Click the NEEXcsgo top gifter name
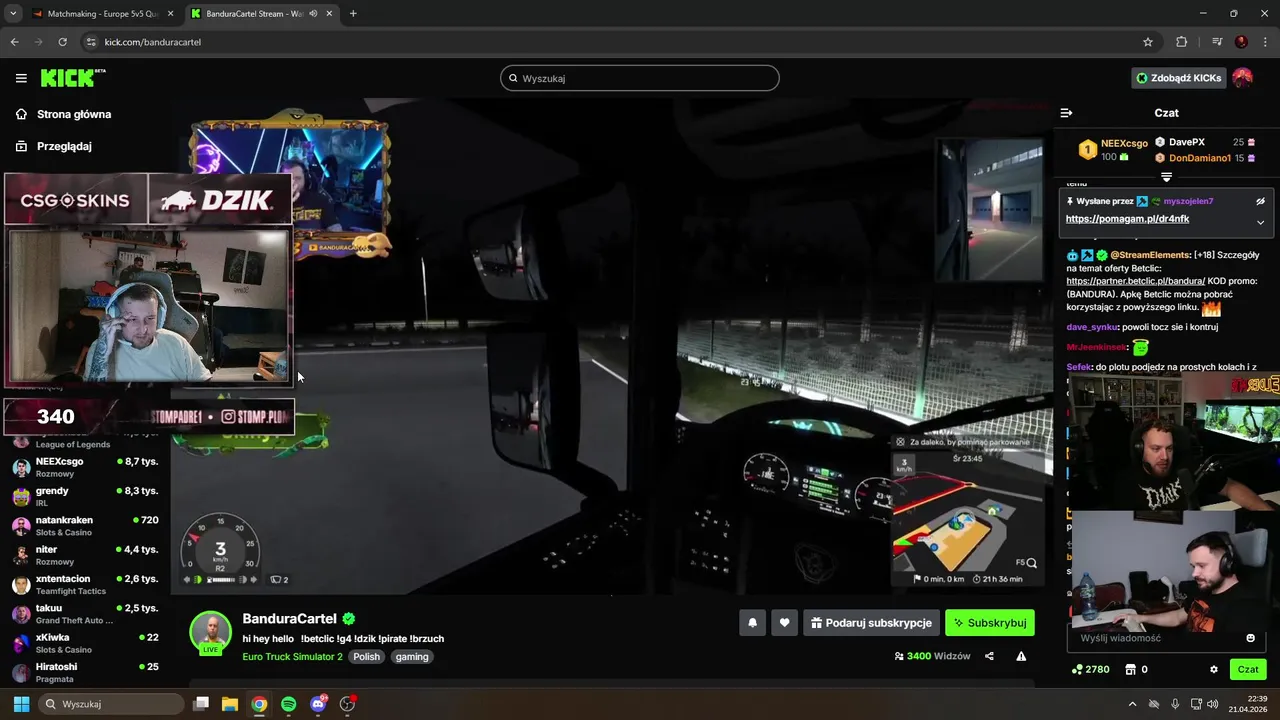Screen dimensions: 1280x720 coord(1124,143)
